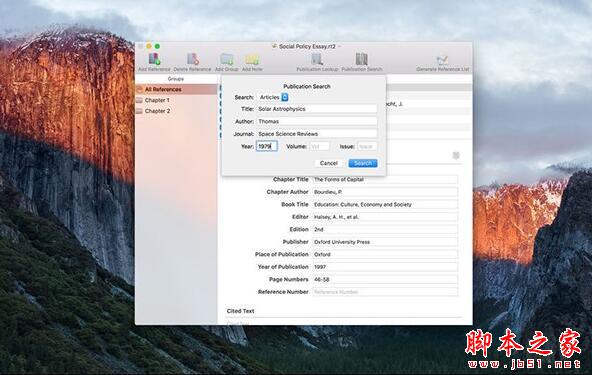Click the Title field containing Solar Astrophysics
The width and height of the screenshot is (592, 375).
(317, 109)
